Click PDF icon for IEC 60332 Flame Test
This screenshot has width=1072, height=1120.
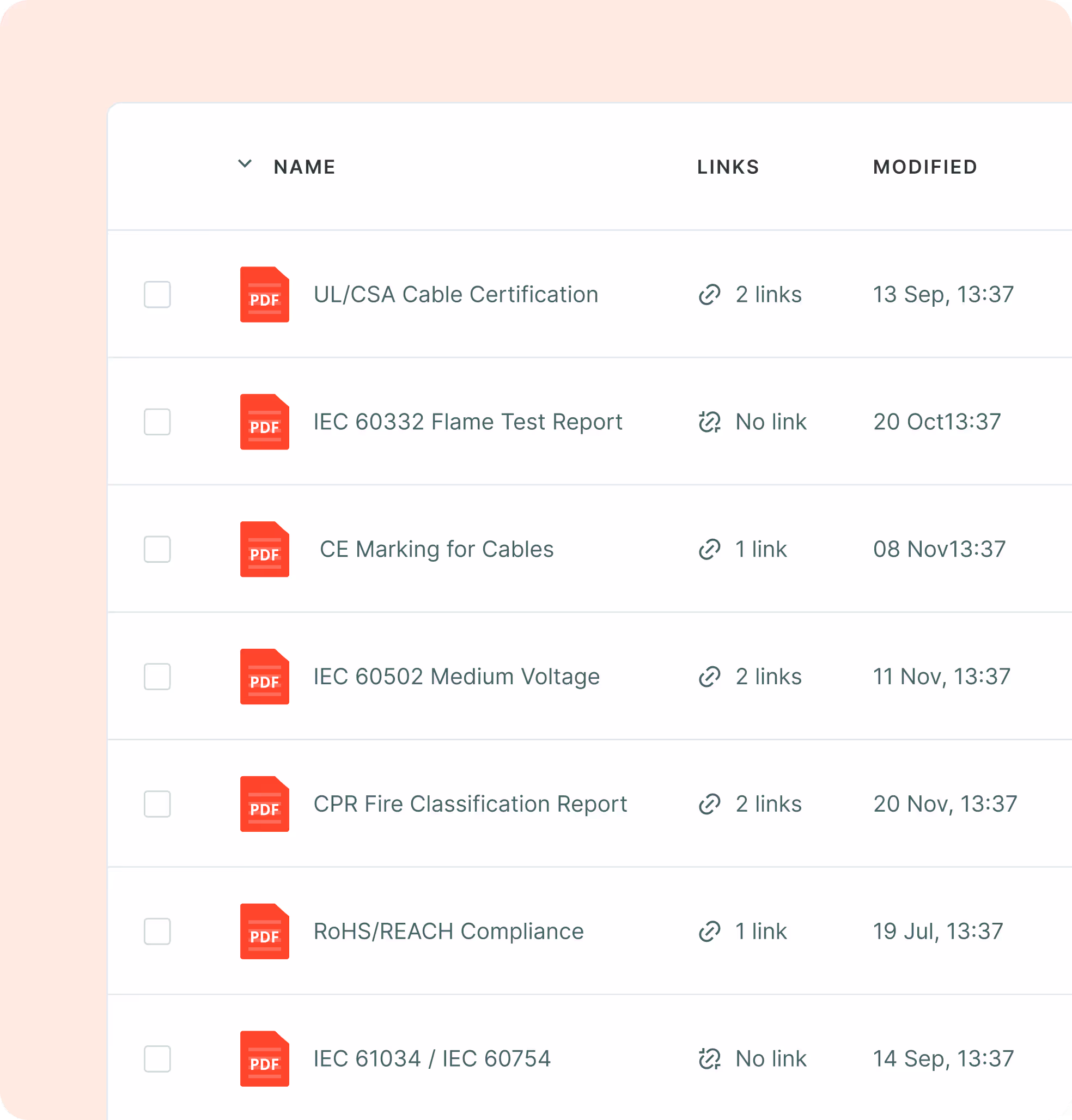(264, 422)
